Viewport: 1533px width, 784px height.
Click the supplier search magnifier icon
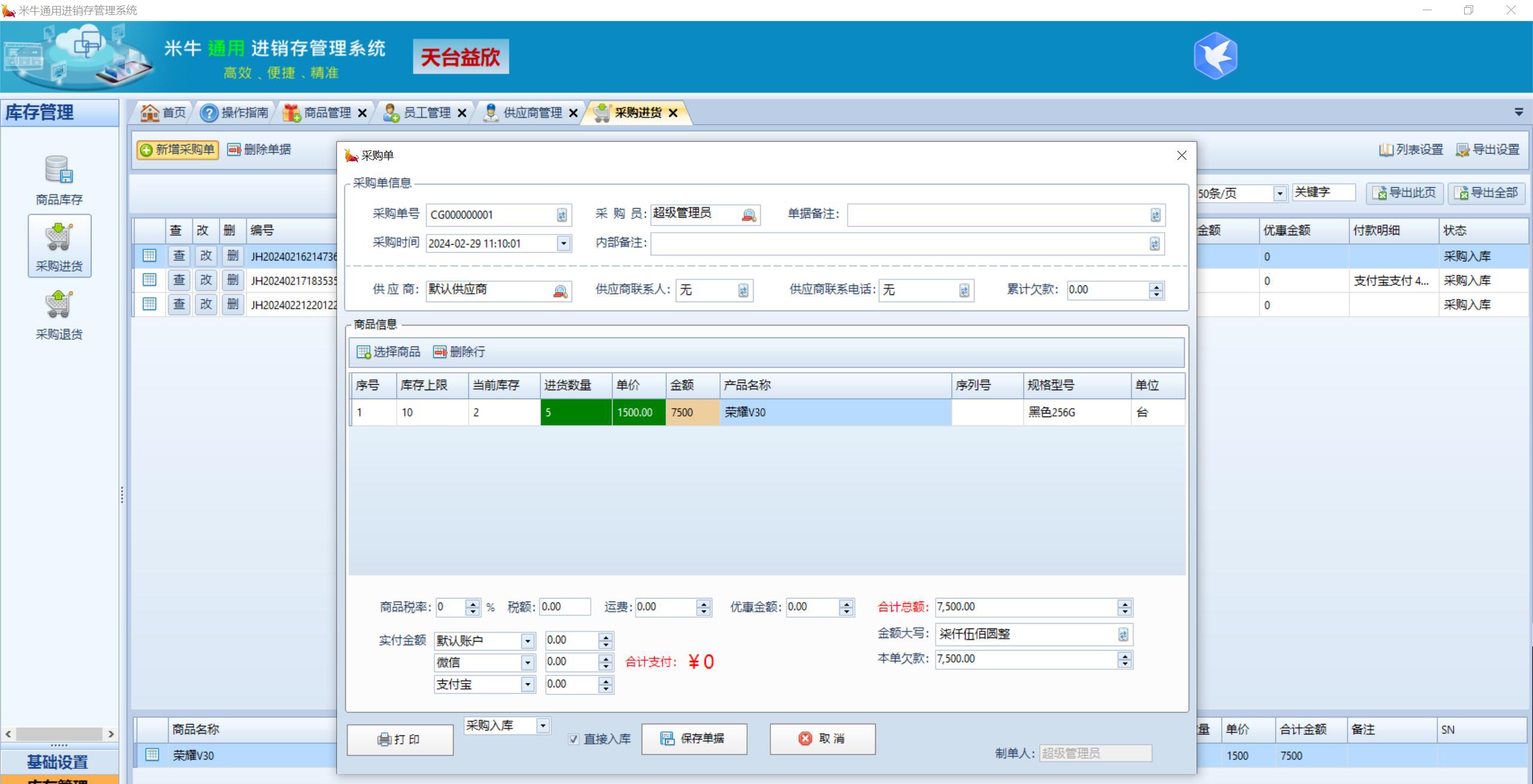(x=561, y=291)
